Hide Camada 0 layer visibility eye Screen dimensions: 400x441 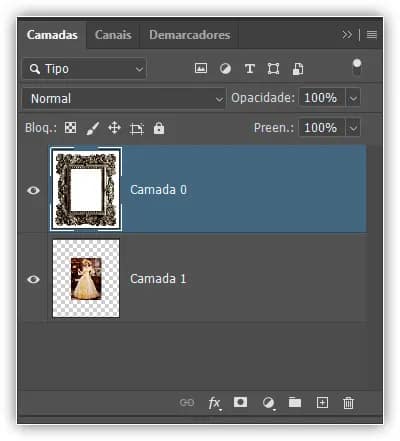33,190
